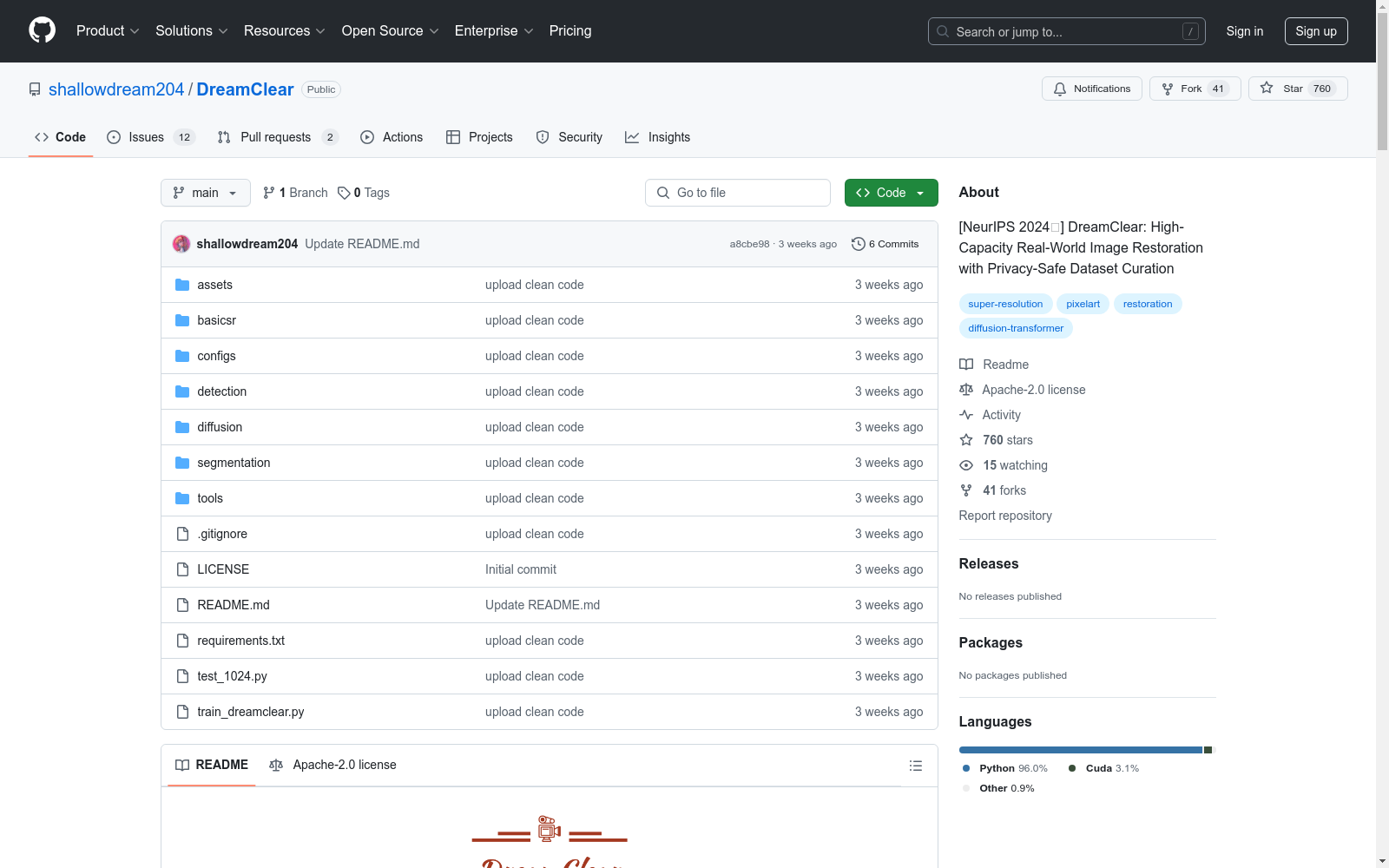The height and width of the screenshot is (868, 1389).
Task: Open the main branch selector dropdown
Action: click(206, 193)
